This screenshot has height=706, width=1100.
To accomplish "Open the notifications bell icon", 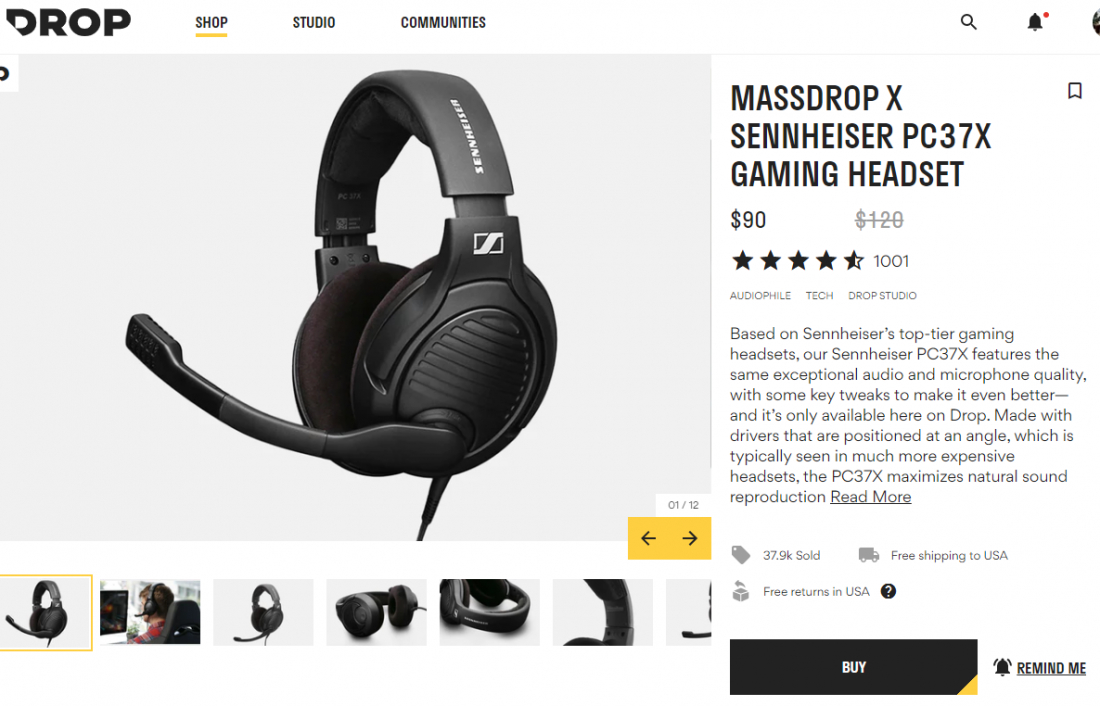I will 1035,22.
